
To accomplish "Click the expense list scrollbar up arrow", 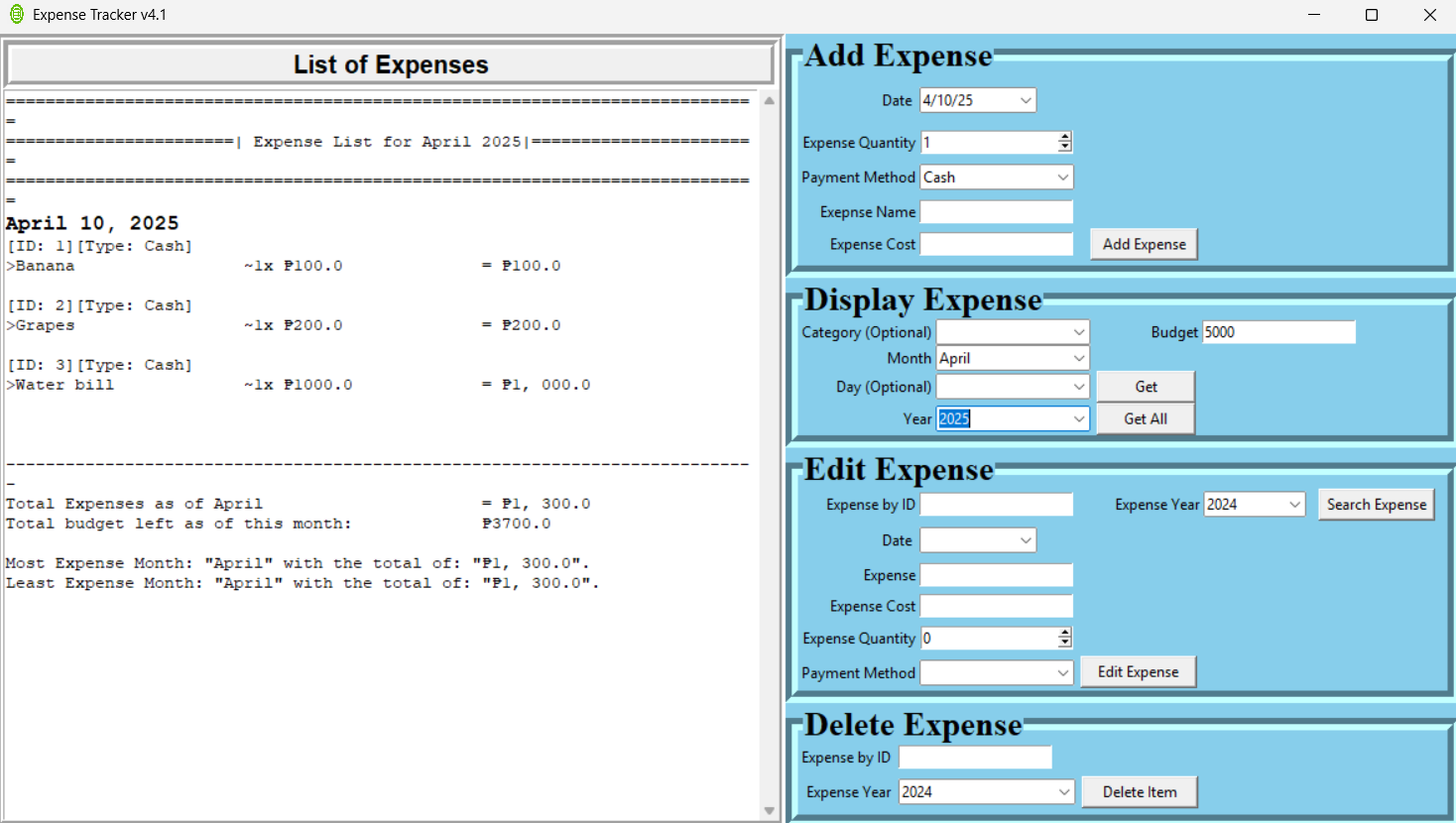I will click(770, 101).
